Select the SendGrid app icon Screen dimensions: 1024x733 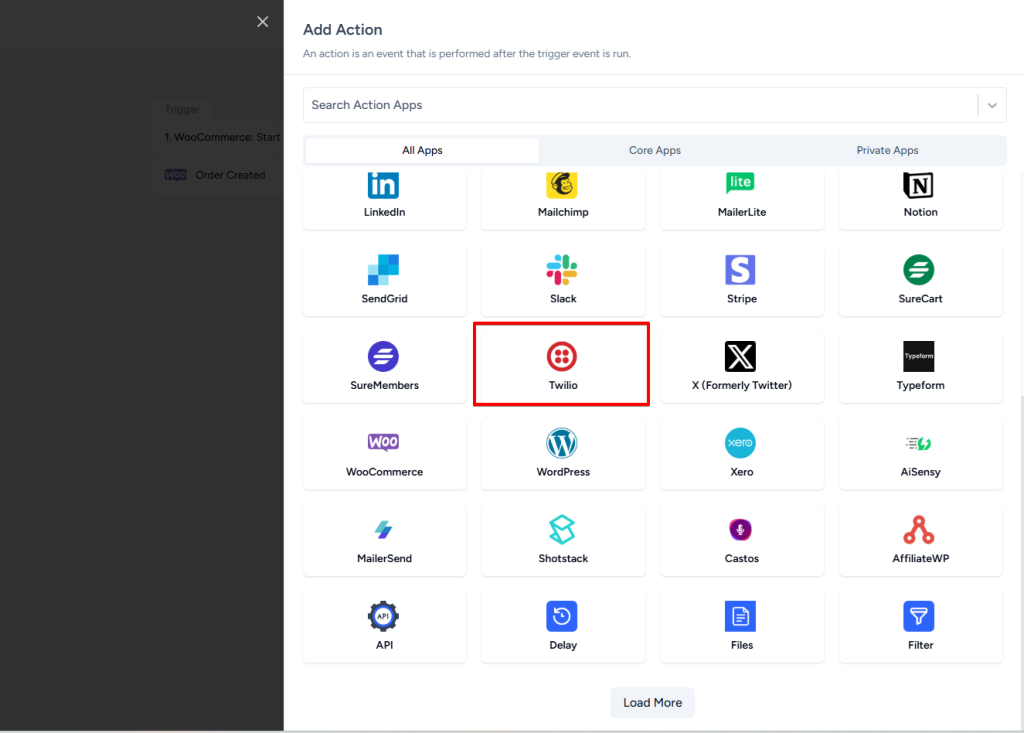coord(384,270)
